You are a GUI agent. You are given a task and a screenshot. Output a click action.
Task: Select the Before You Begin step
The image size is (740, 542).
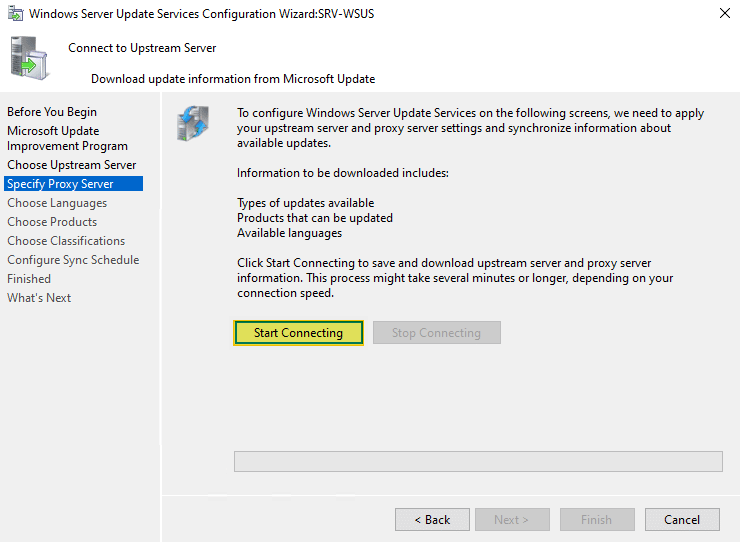[52, 112]
